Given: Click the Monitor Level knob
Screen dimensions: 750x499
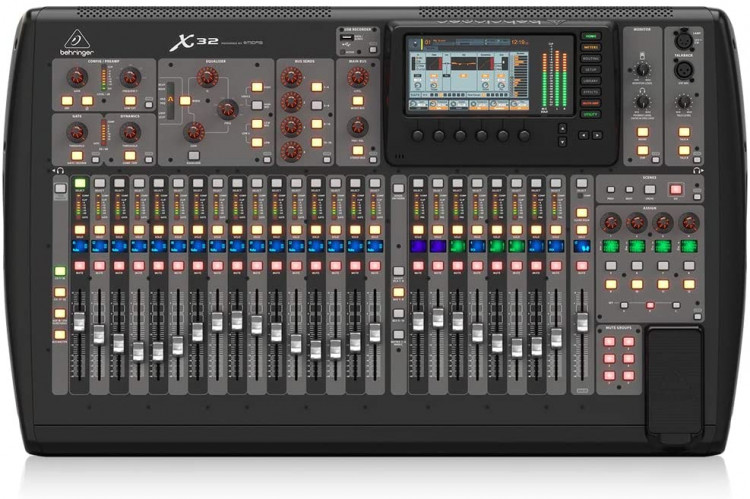Looking at the screenshot, I should [641, 69].
